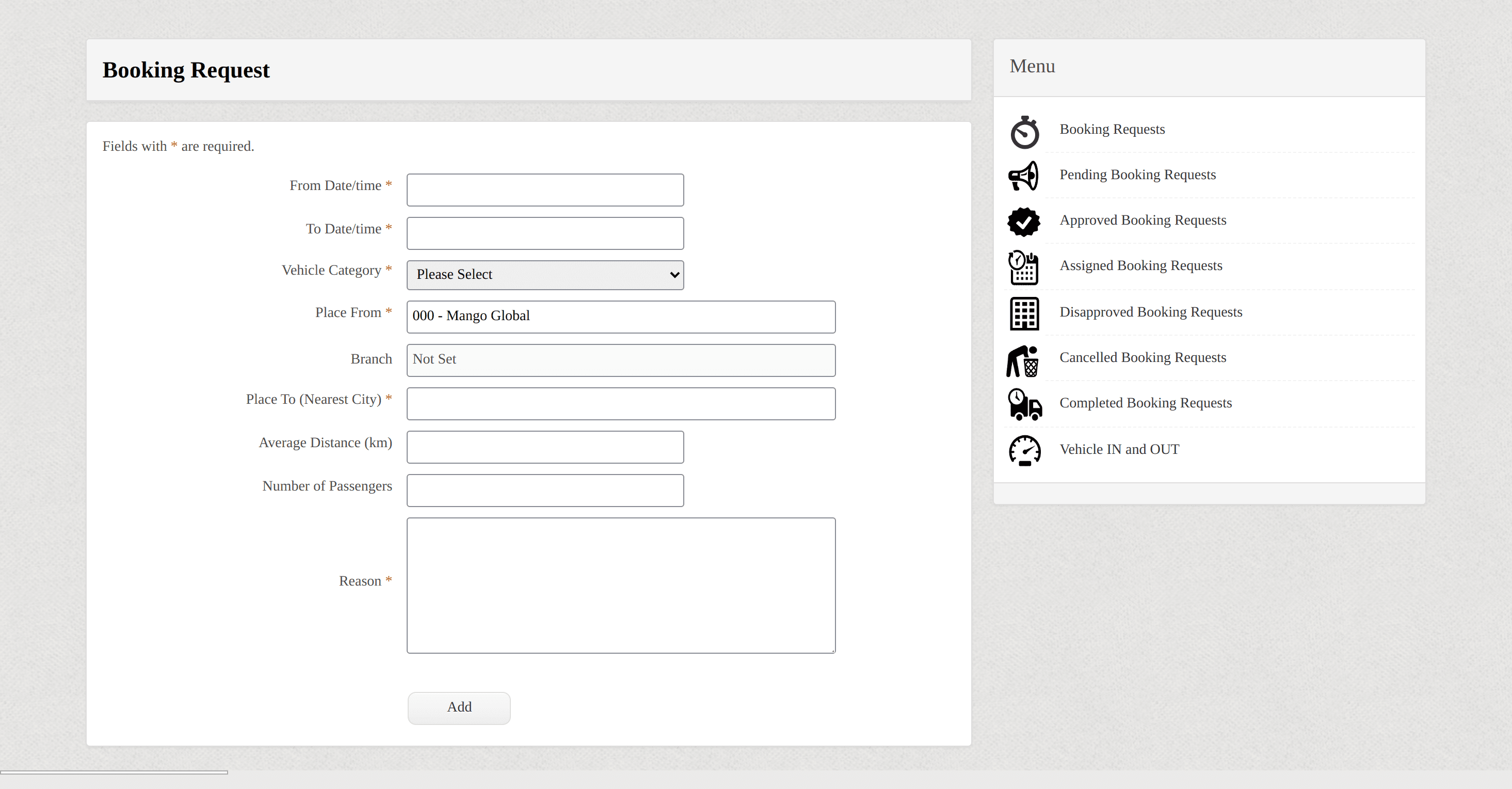
Task: Click the To Date/time label
Action: pyautogui.click(x=349, y=229)
